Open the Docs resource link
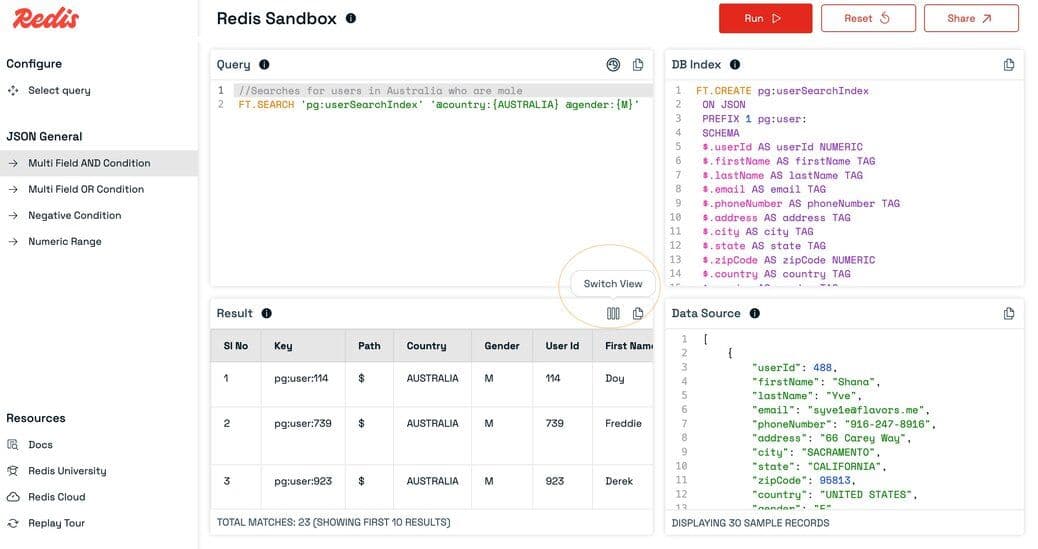1038x549 pixels. tap(40, 445)
